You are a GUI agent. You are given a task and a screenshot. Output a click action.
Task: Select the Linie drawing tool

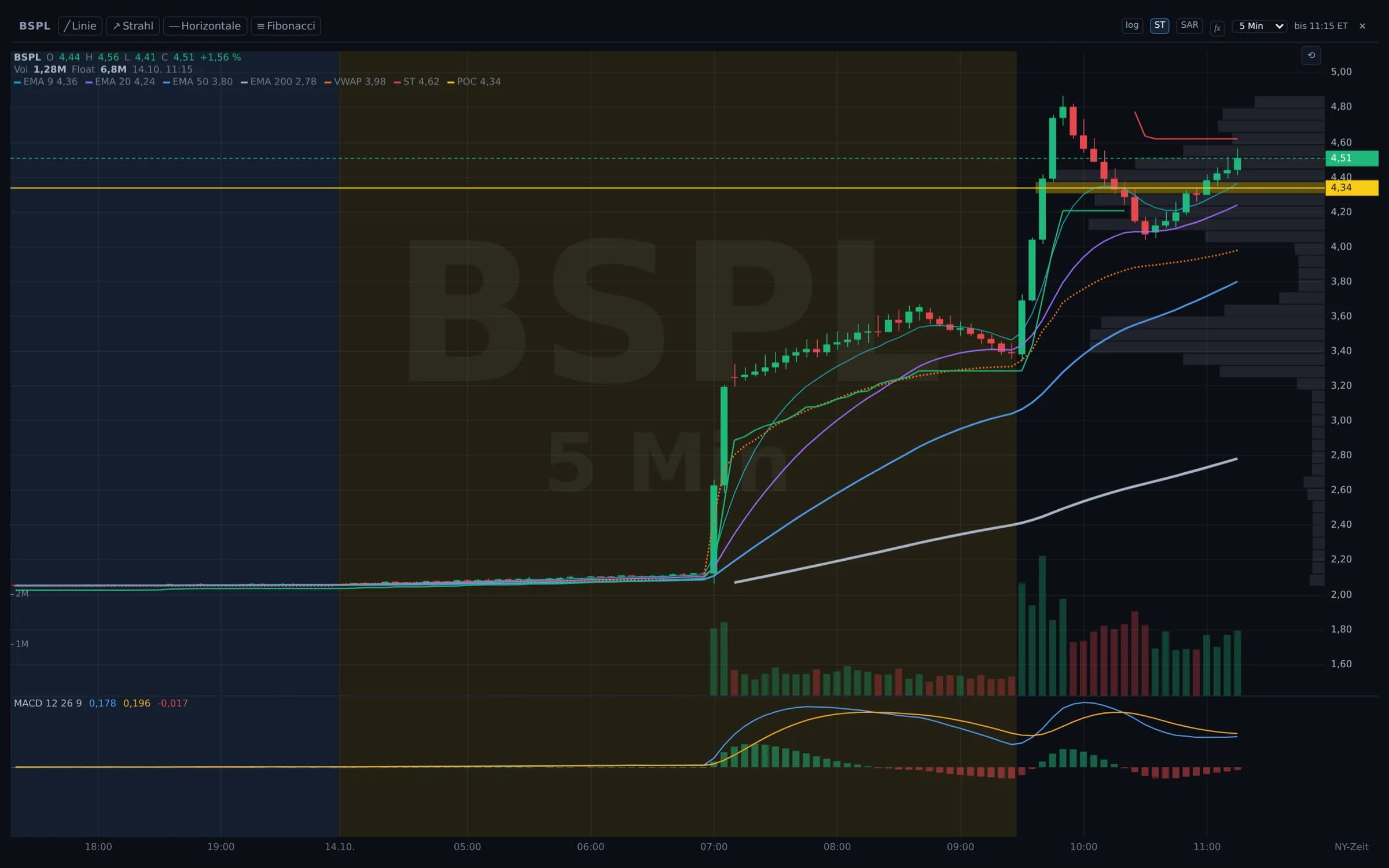click(x=80, y=26)
